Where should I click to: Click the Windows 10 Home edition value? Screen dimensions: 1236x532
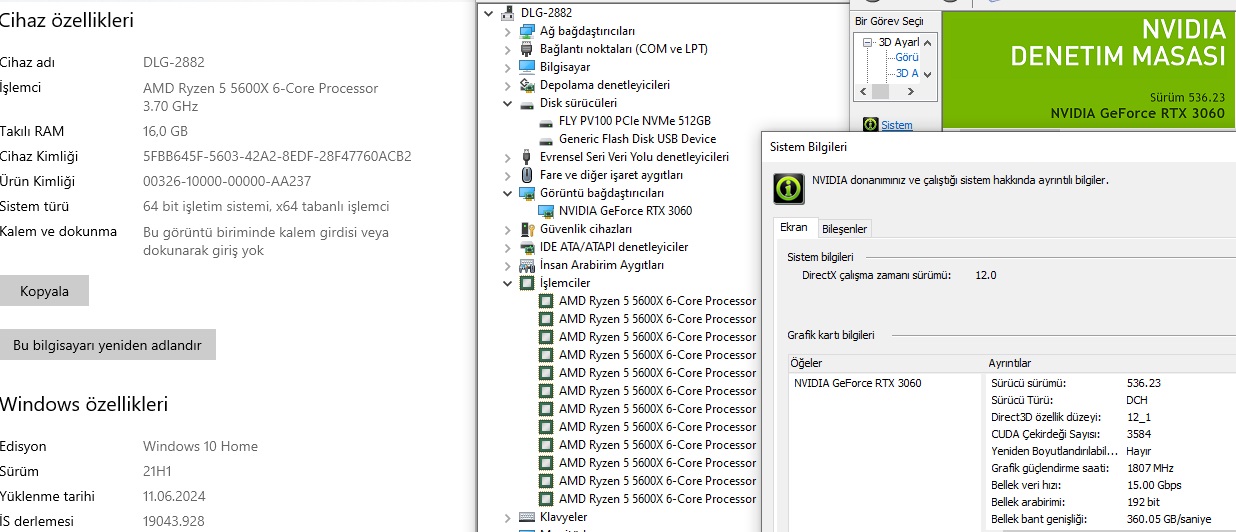[200, 446]
